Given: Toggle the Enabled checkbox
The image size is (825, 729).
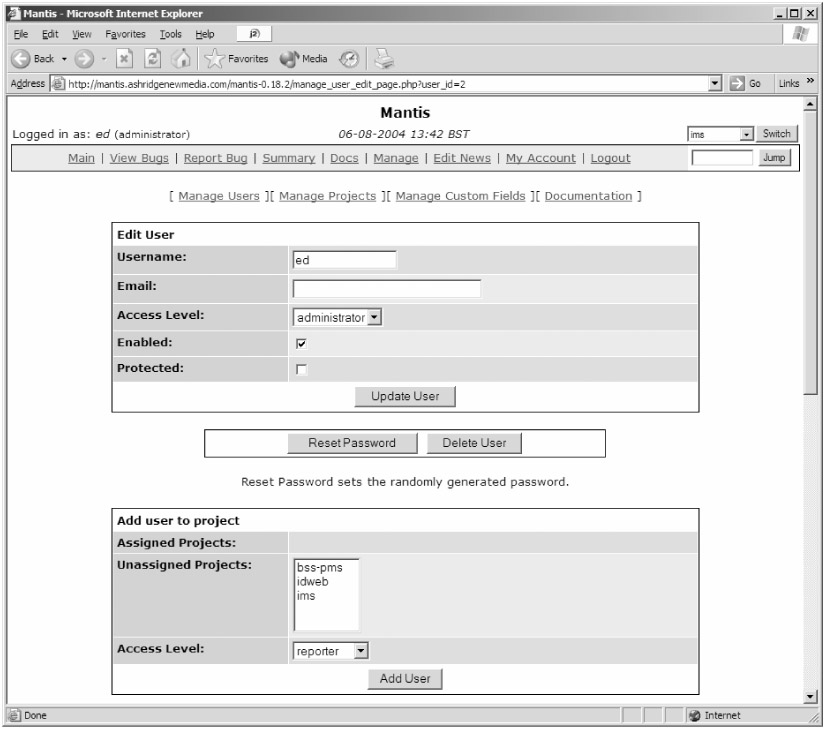Looking at the screenshot, I should [x=300, y=342].
